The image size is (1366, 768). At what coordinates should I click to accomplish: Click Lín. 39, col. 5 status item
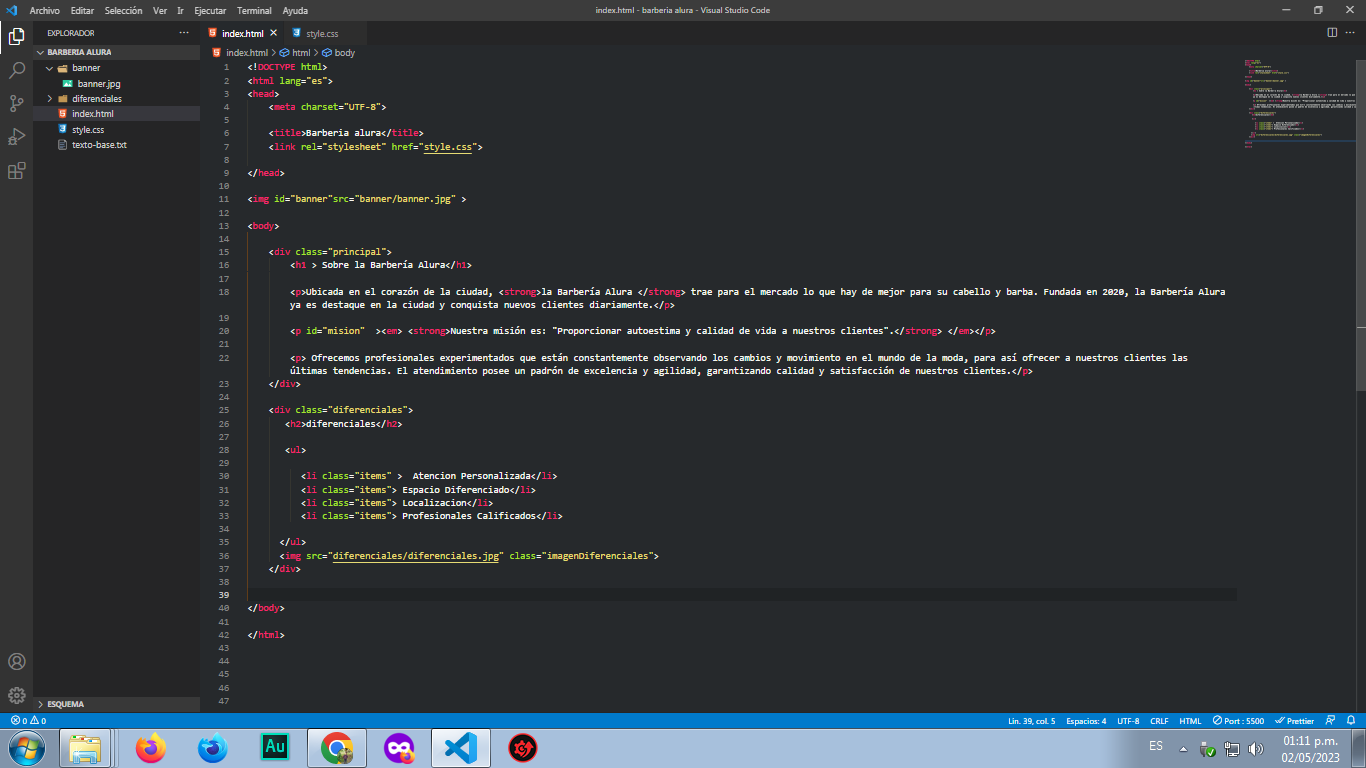point(1032,720)
